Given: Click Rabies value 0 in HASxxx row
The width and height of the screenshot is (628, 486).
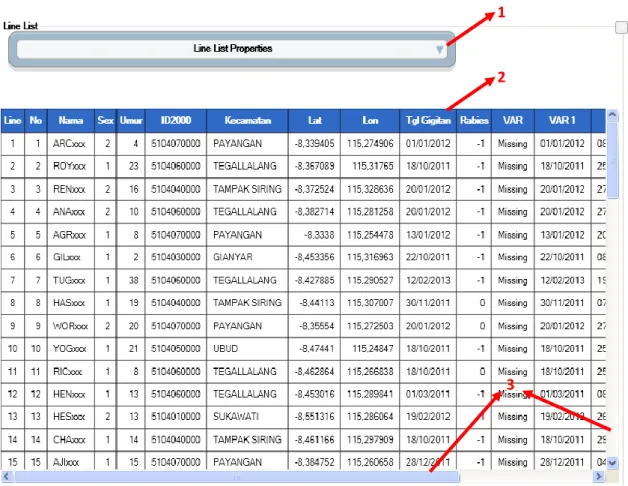Looking at the screenshot, I should [x=474, y=302].
